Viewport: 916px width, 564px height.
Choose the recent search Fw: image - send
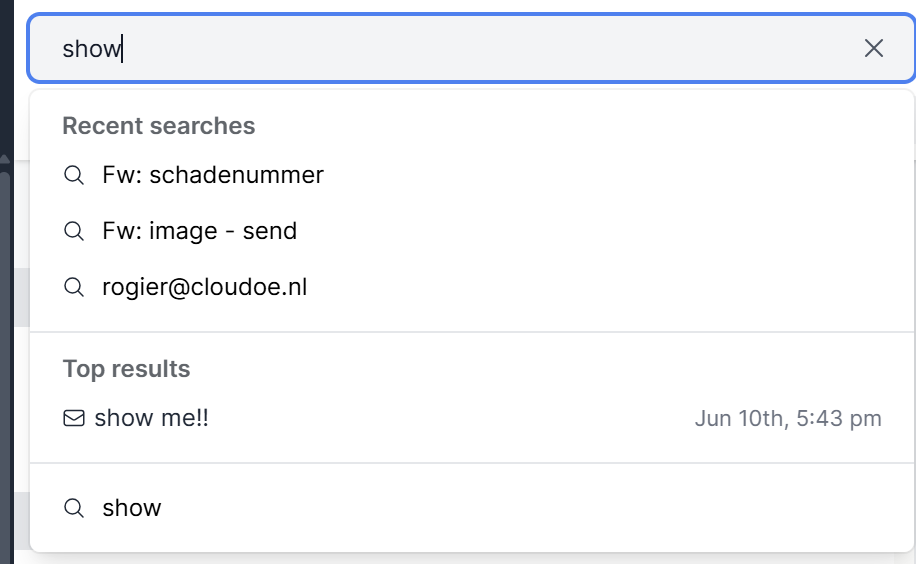pyautogui.click(x=199, y=231)
